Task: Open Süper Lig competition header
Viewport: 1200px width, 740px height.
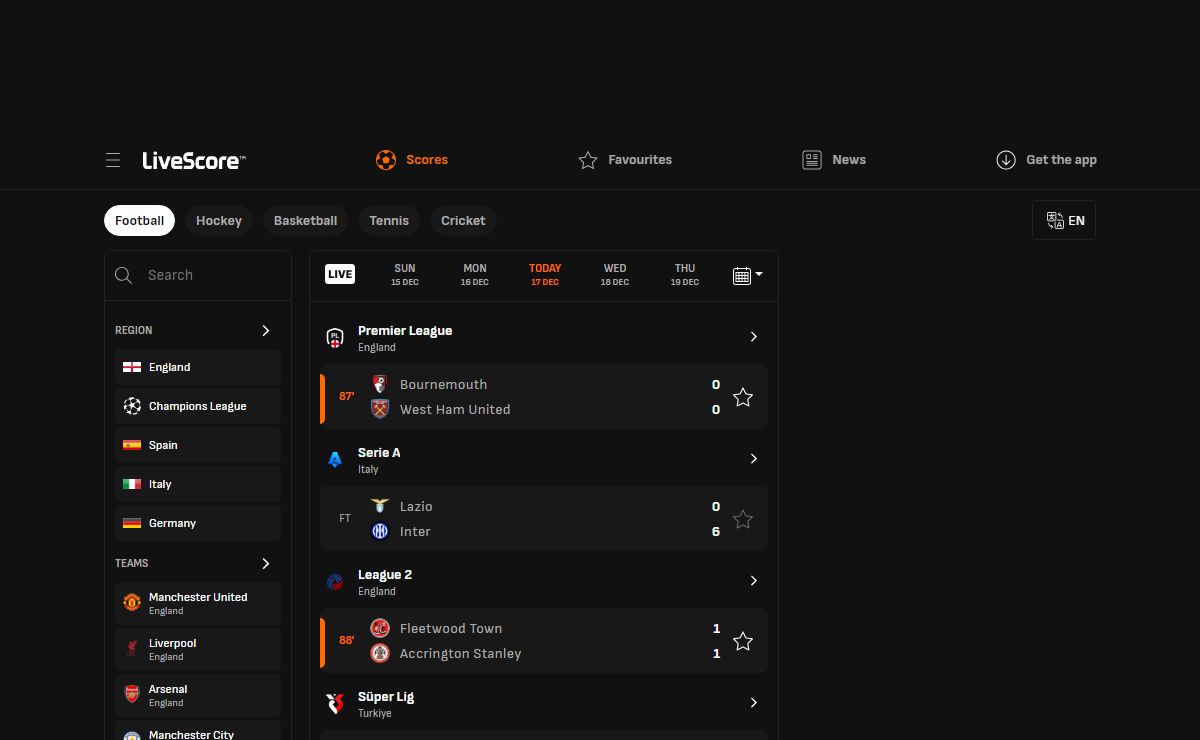Action: (x=544, y=704)
